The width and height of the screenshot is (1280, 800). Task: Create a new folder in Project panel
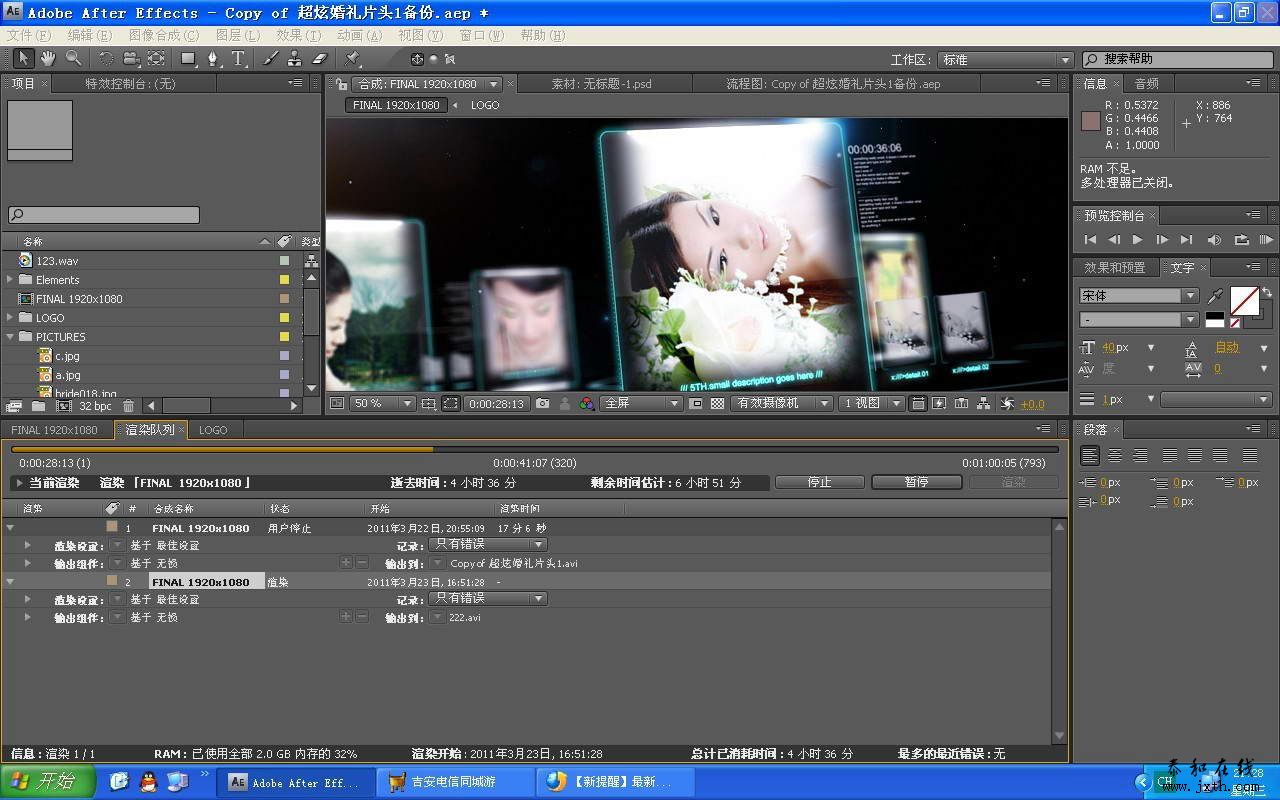[x=38, y=406]
